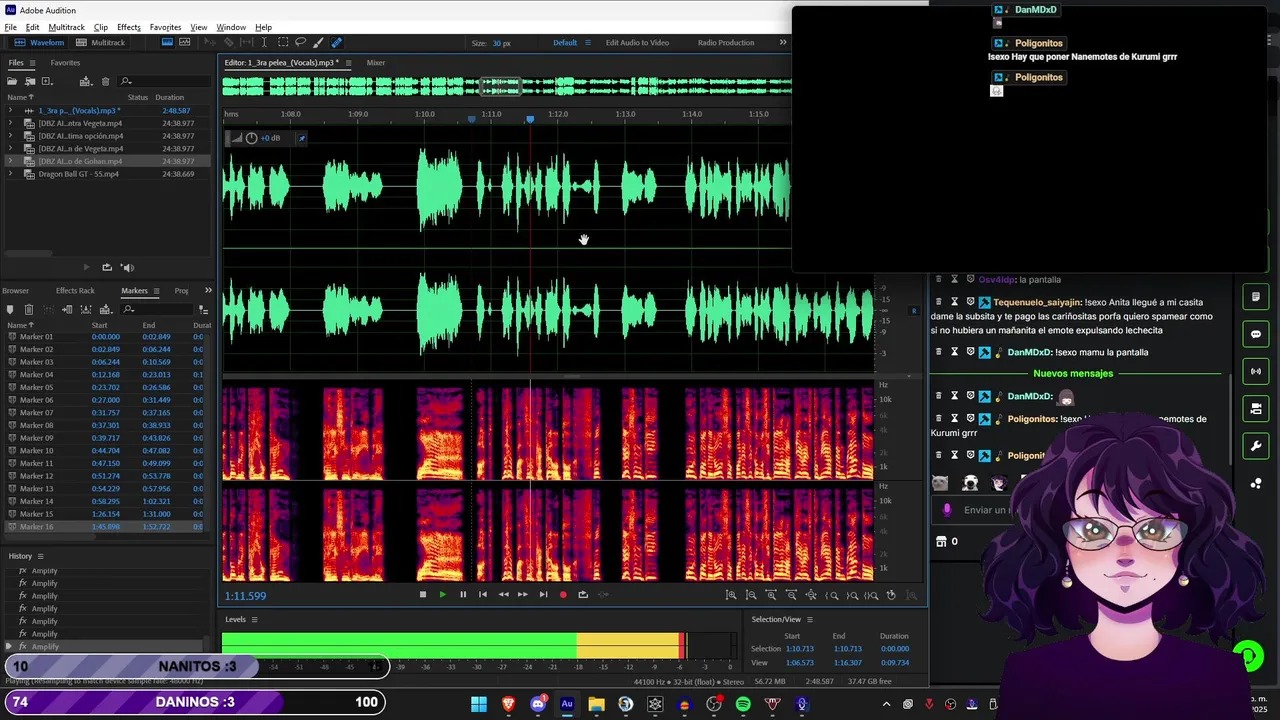Play file preview in Files panel
Image resolution: width=1280 pixels, height=720 pixels.
[86, 267]
